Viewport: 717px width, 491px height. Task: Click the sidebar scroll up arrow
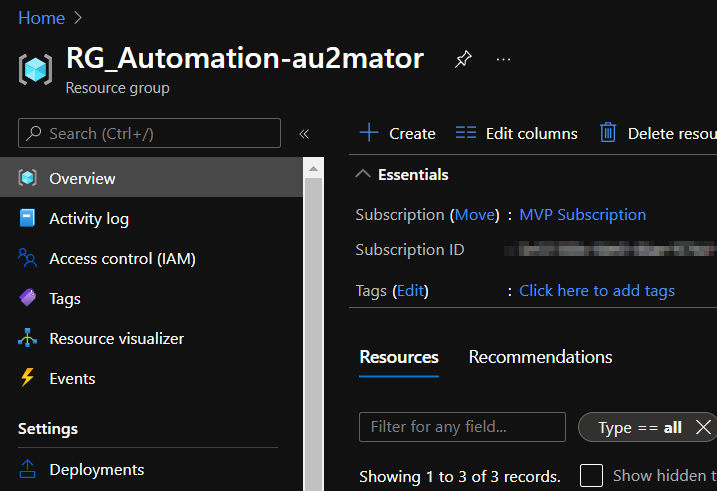313,168
